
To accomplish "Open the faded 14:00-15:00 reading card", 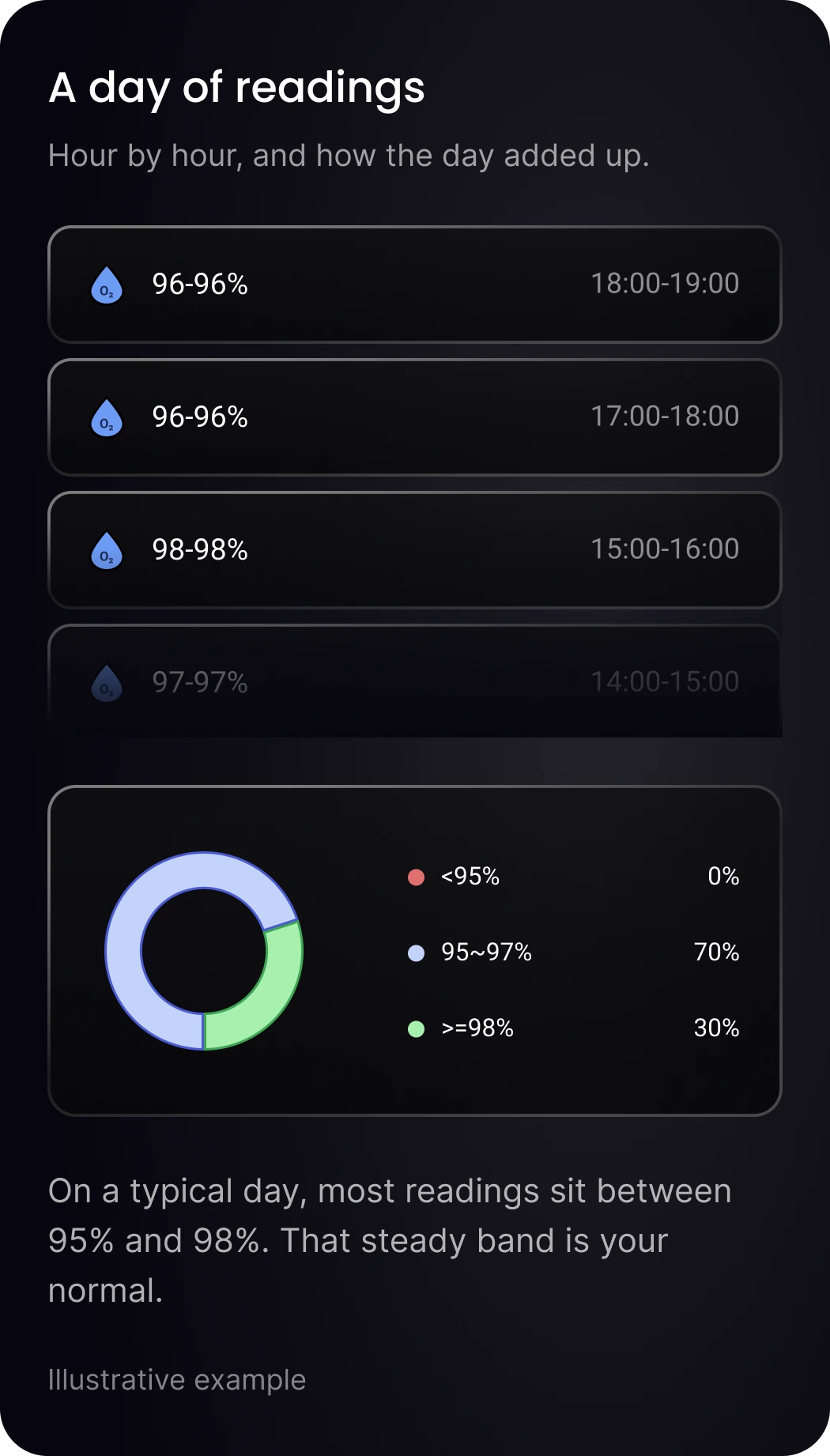I will (x=415, y=681).
